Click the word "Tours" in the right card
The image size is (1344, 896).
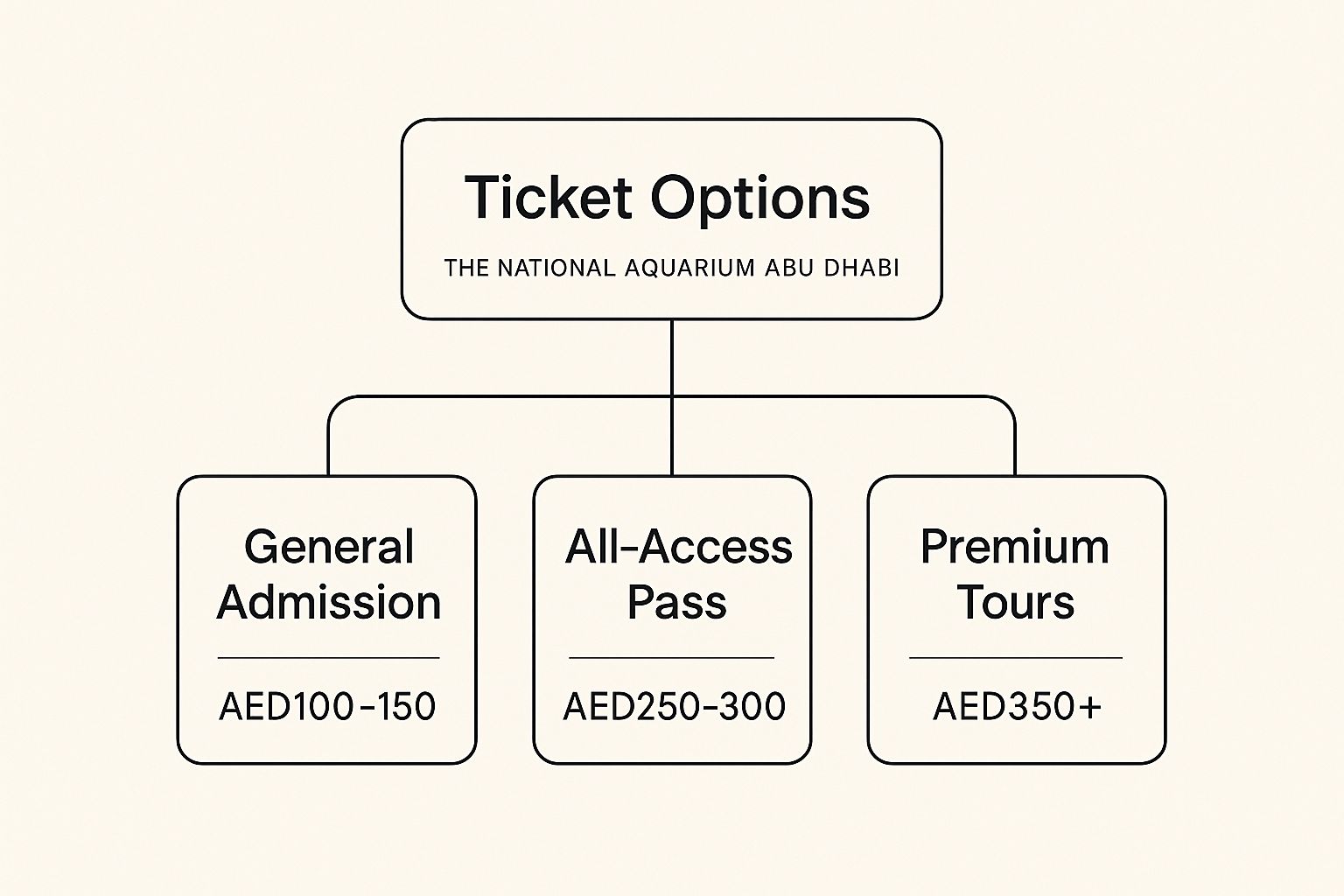1015,603
